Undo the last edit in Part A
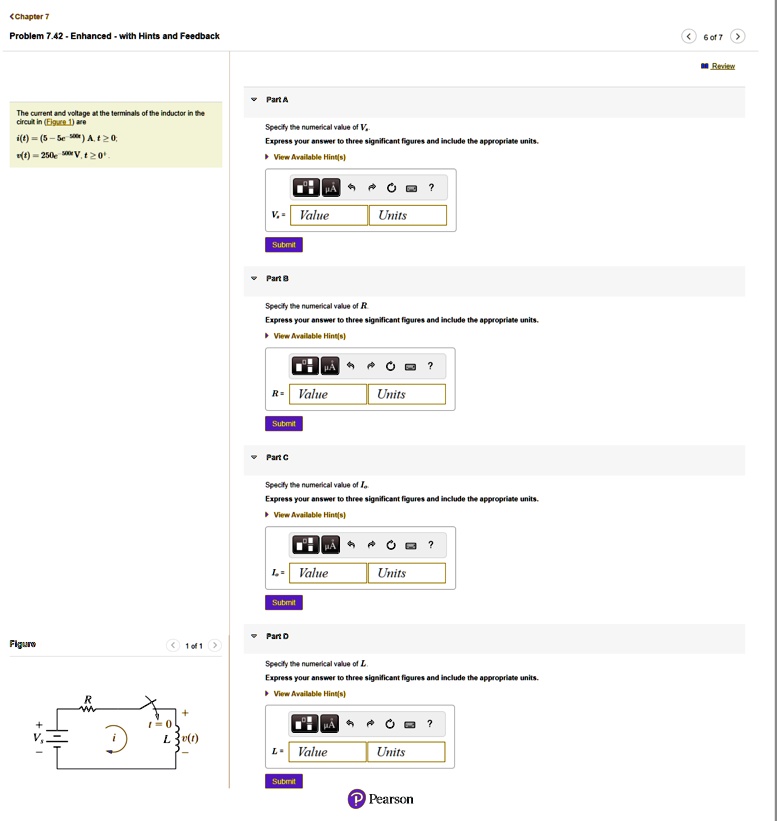 point(351,187)
